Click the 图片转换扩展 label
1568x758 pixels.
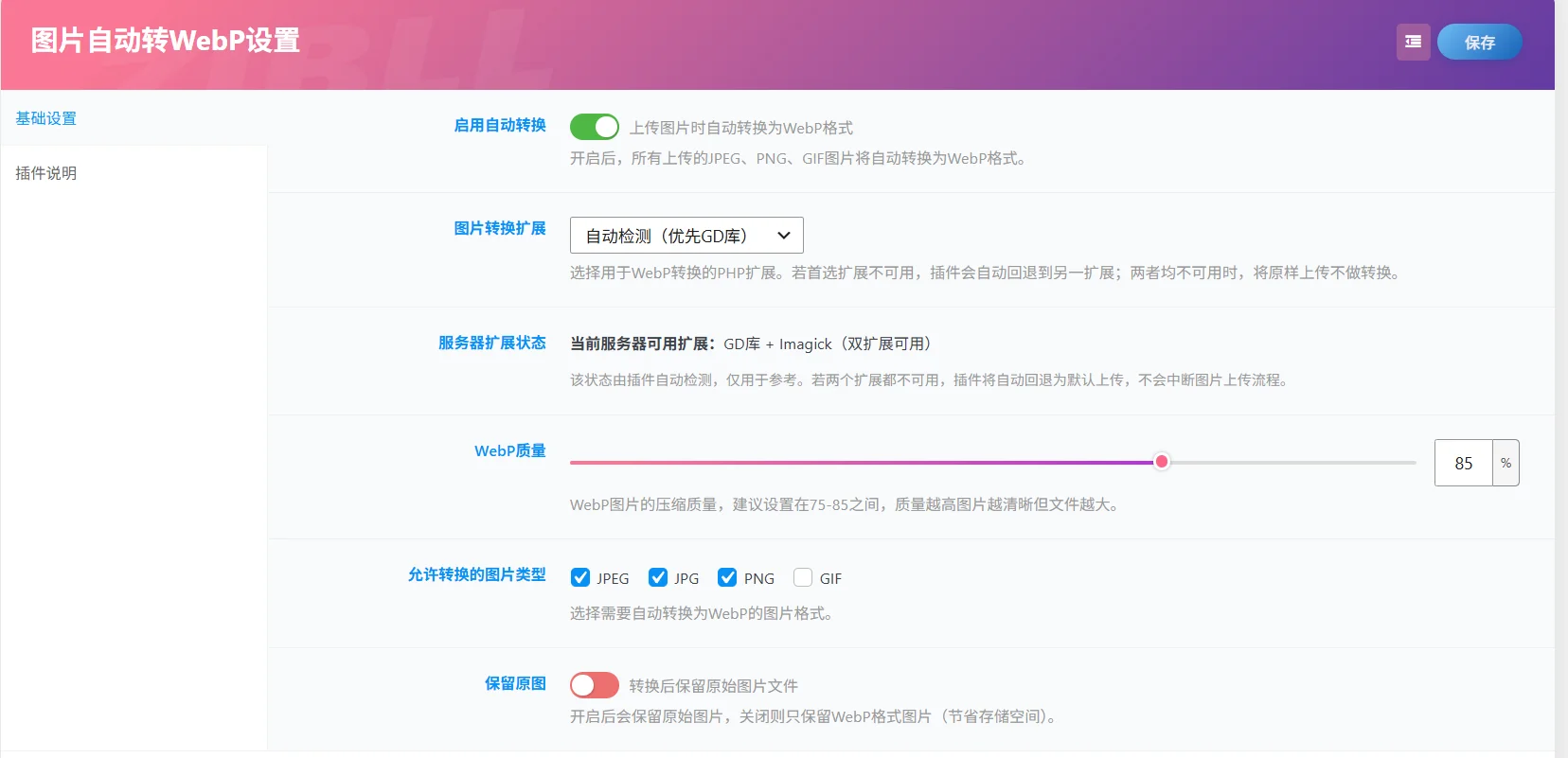pyautogui.click(x=500, y=228)
